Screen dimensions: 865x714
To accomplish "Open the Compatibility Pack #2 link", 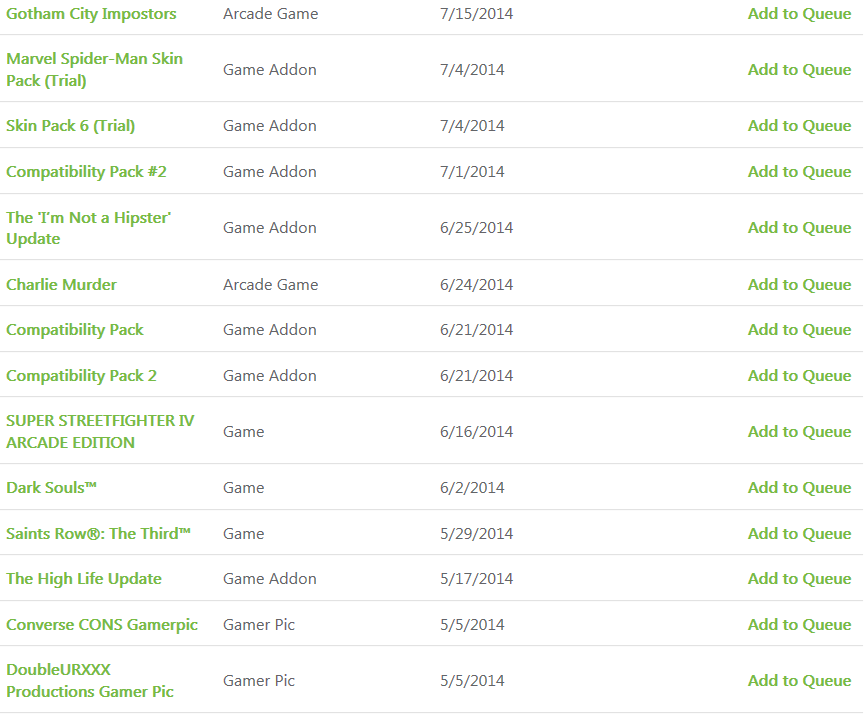I will click(86, 172).
